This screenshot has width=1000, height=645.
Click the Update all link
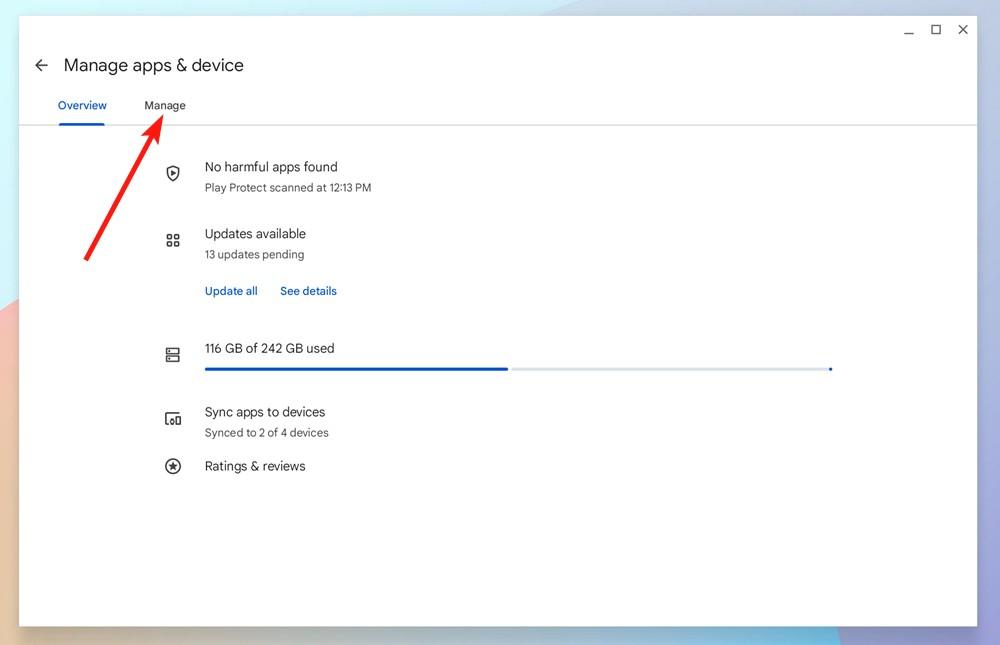click(231, 291)
